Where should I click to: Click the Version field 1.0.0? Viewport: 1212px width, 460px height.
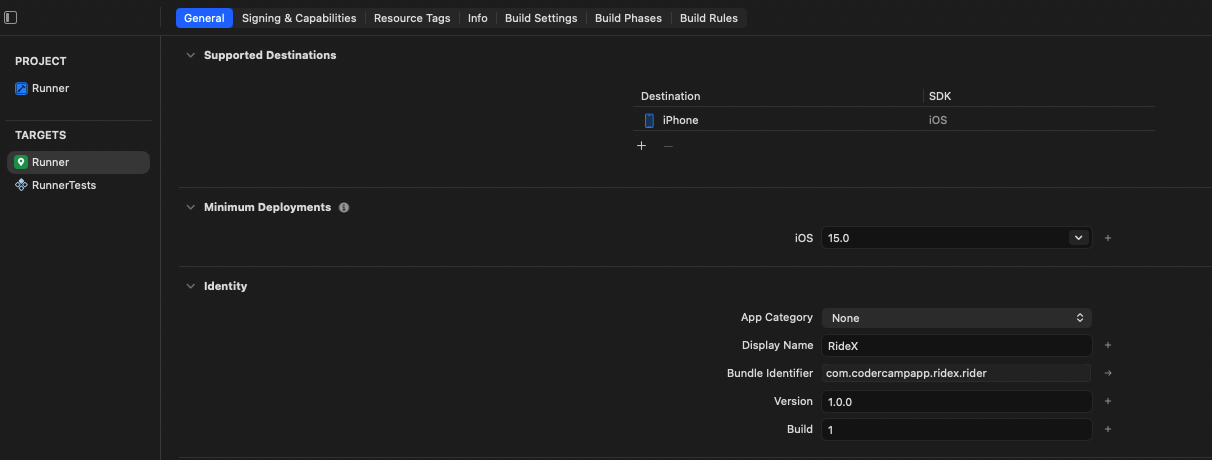pyautogui.click(x=956, y=401)
